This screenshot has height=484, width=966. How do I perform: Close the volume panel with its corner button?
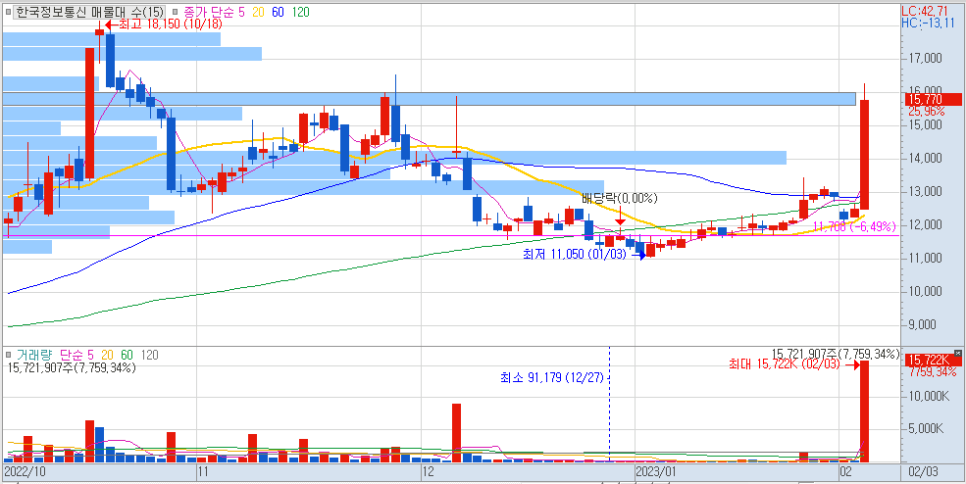pos(957,352)
